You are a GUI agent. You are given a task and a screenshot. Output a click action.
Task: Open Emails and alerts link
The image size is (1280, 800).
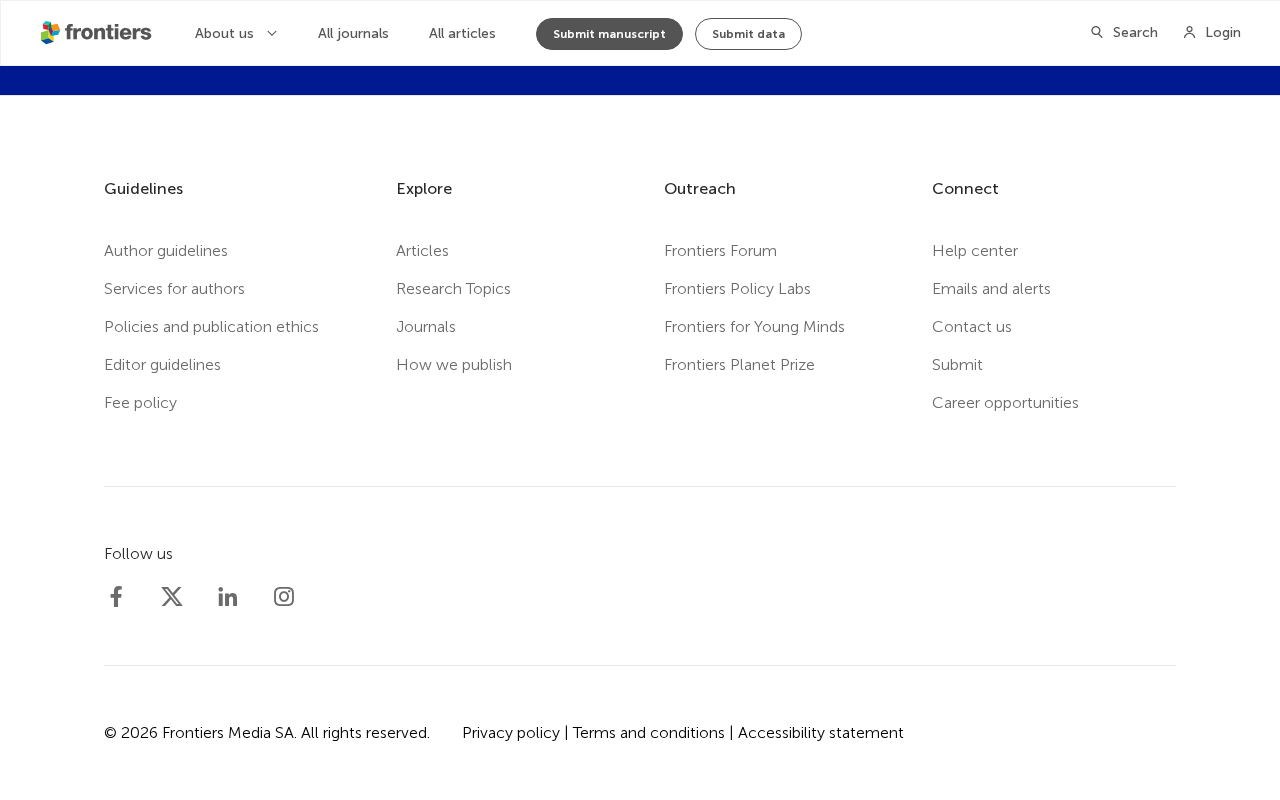coord(991,289)
